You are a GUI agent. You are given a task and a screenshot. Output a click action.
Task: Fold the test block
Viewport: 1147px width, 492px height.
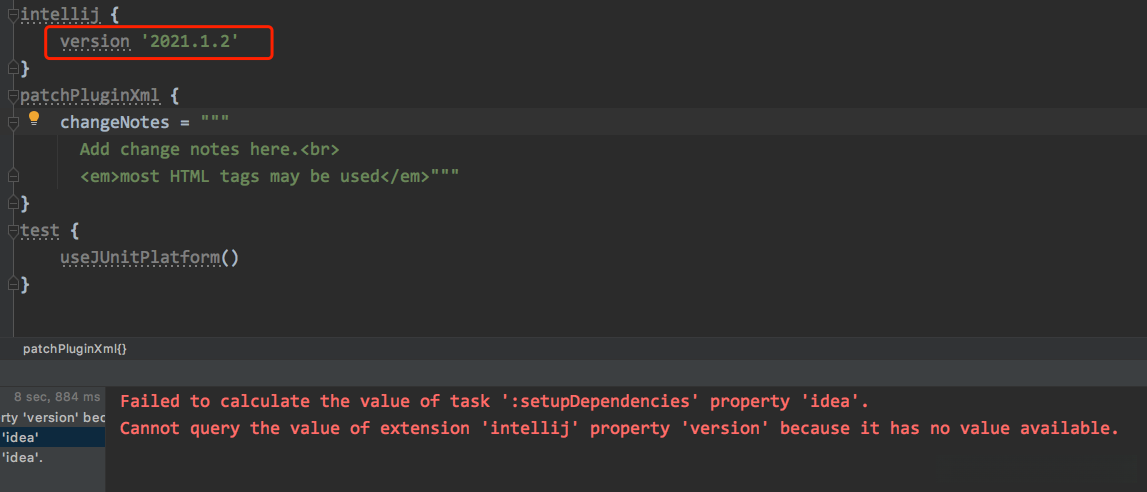point(12,231)
